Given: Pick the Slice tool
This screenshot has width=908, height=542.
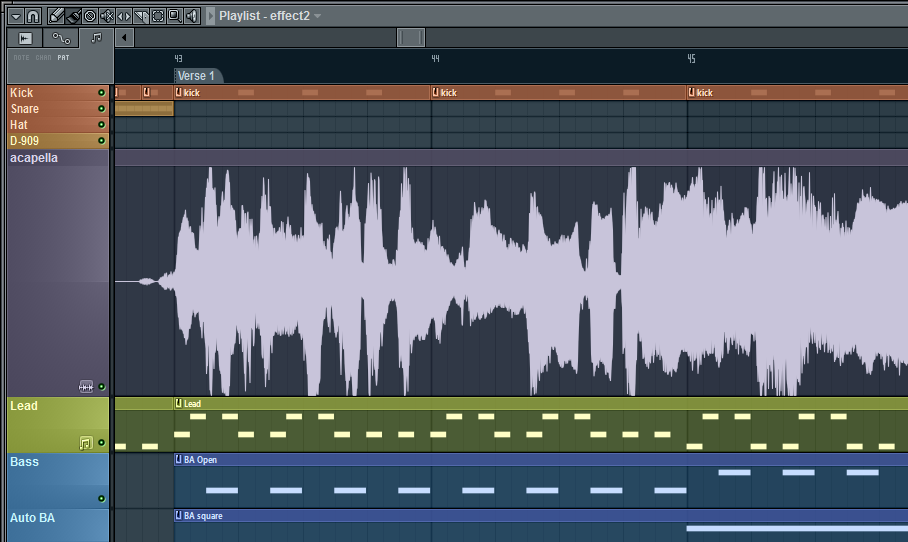Looking at the screenshot, I should pyautogui.click(x=141, y=16).
